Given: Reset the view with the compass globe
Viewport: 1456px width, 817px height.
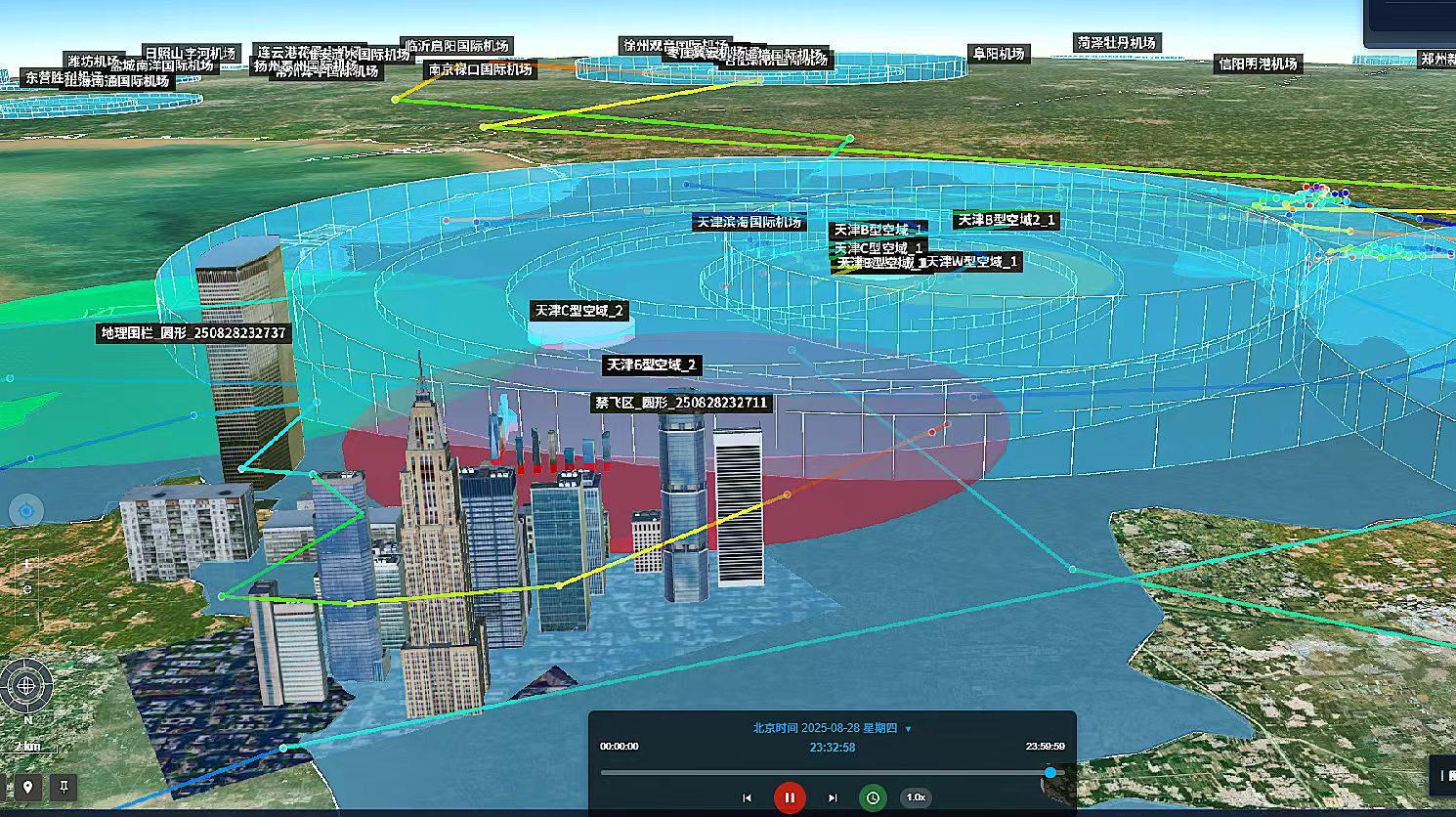Looking at the screenshot, I should 26,685.
